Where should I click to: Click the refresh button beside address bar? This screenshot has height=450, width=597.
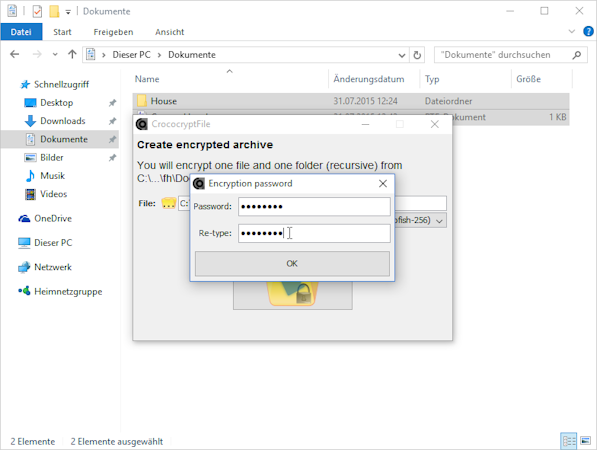click(417, 55)
